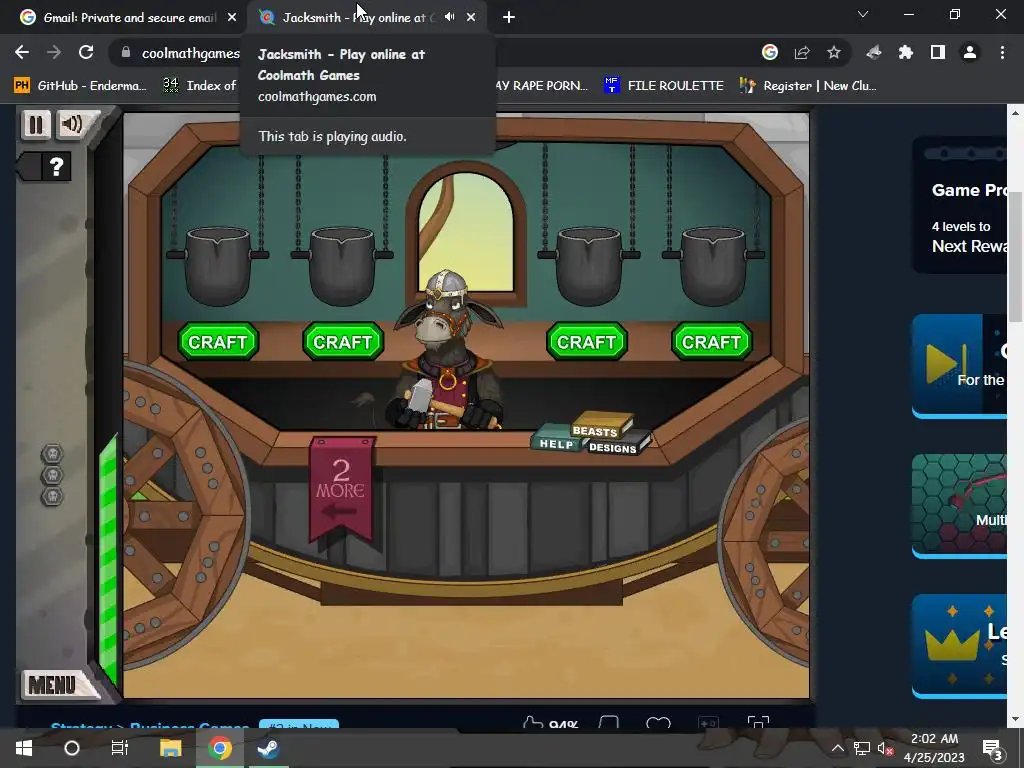Toggle the browser side panel
Screen dimensions: 1024x768
coord(938,52)
